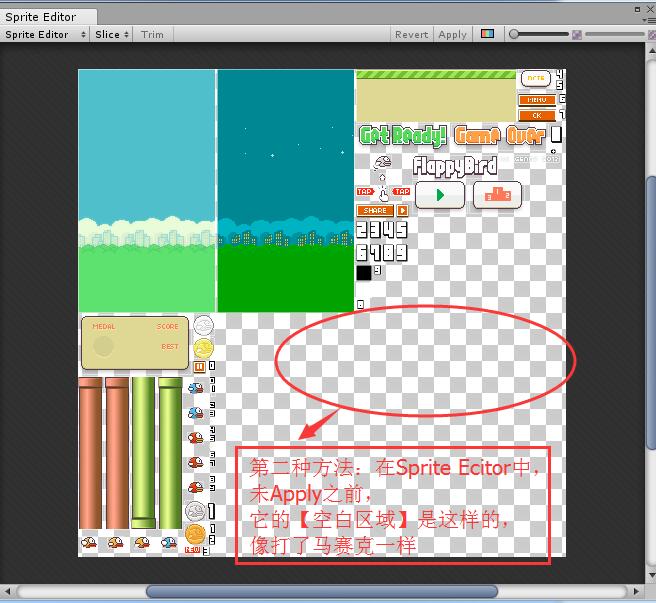Select the orange MENU button sprite
The width and height of the screenshot is (656, 603).
pyautogui.click(x=537, y=100)
